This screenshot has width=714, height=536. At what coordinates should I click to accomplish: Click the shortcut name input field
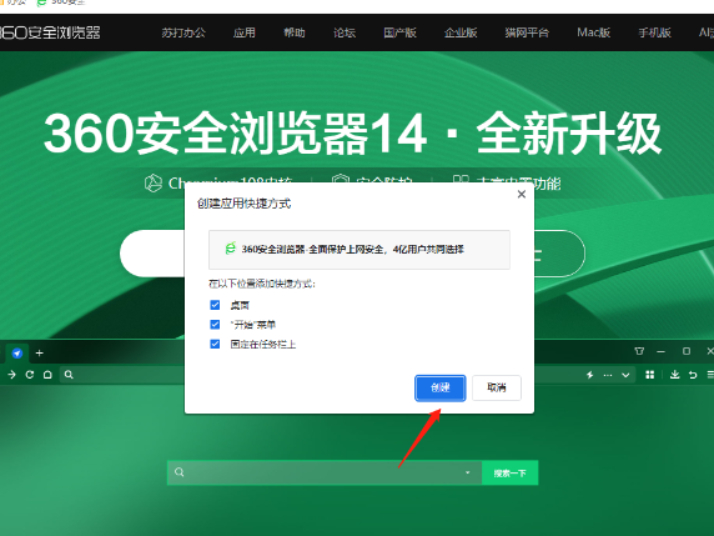click(x=359, y=250)
